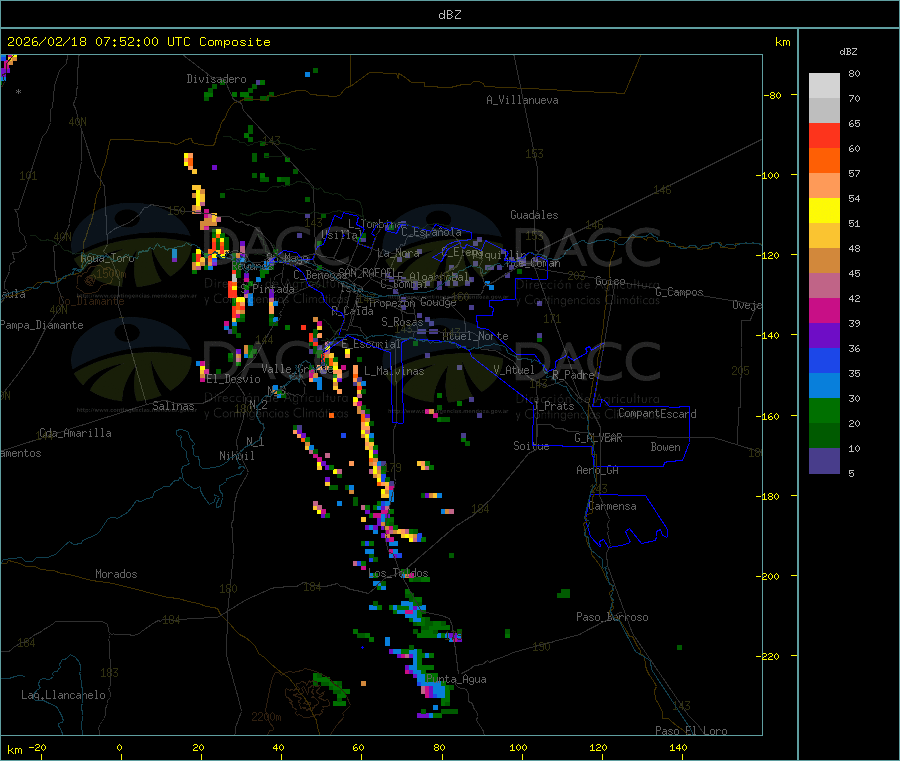Click the E_Escorial location label
This screenshot has width=900, height=761.
371,344
